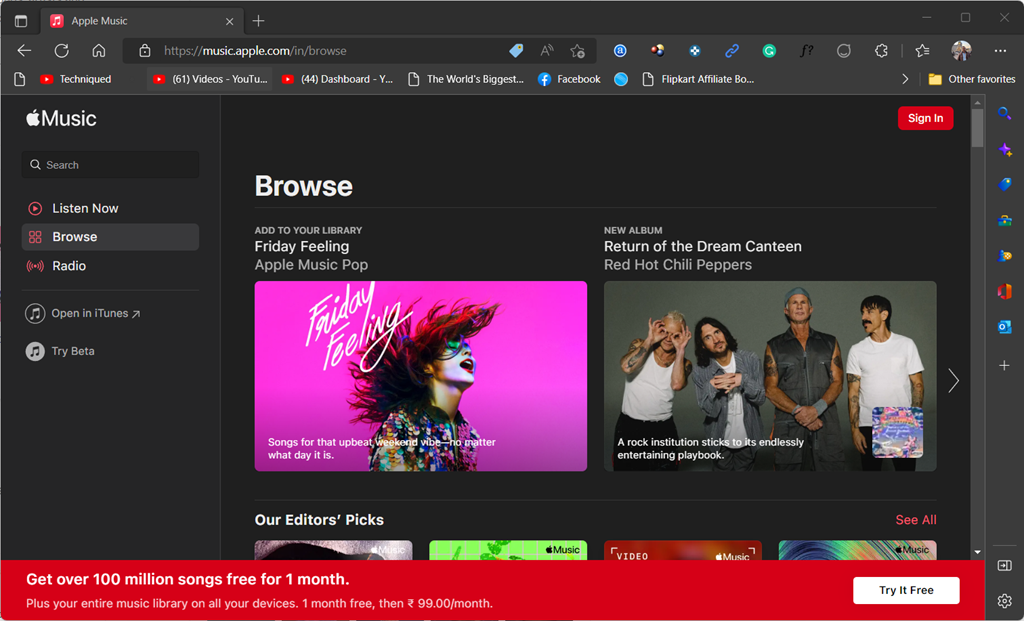Click the Browse grid icon
Screen dimensions: 1024x621
point(35,237)
